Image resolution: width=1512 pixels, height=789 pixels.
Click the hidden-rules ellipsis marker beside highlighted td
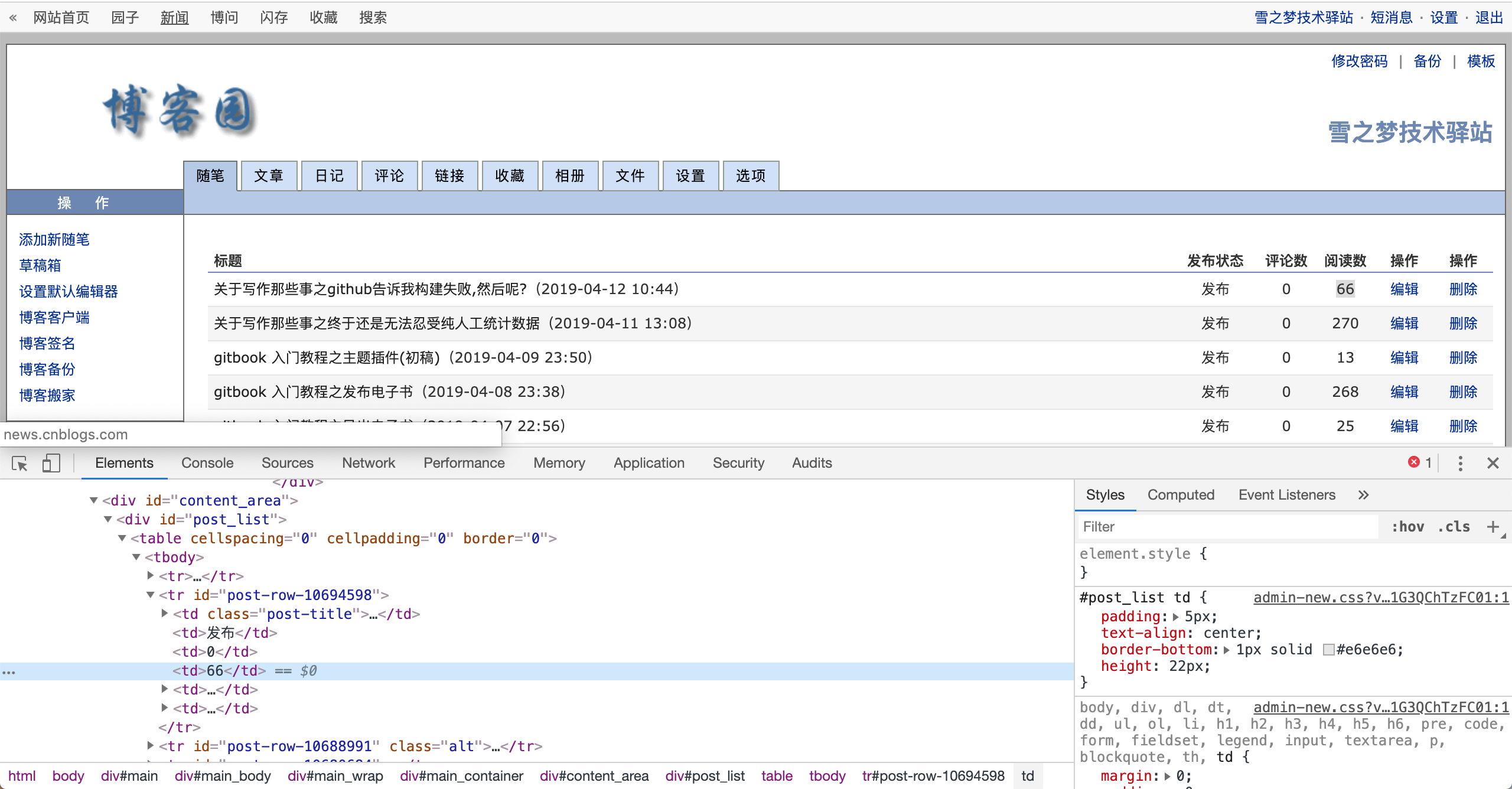point(9,671)
